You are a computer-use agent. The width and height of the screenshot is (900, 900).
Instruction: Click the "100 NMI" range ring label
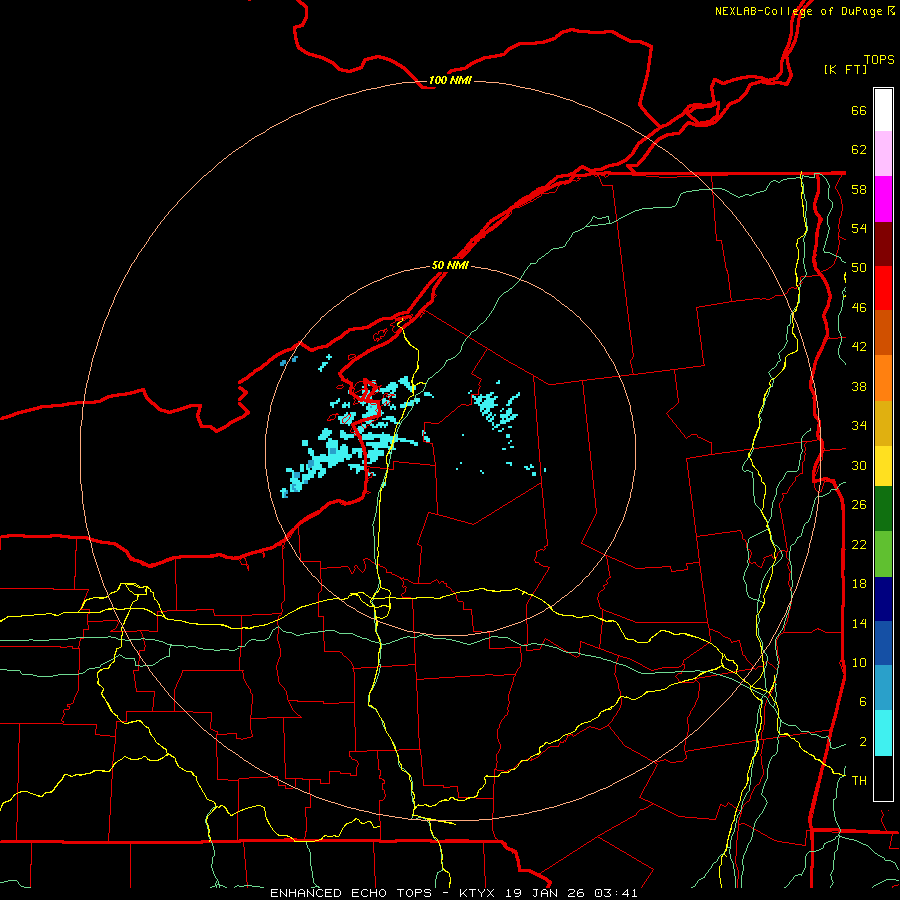(x=450, y=80)
